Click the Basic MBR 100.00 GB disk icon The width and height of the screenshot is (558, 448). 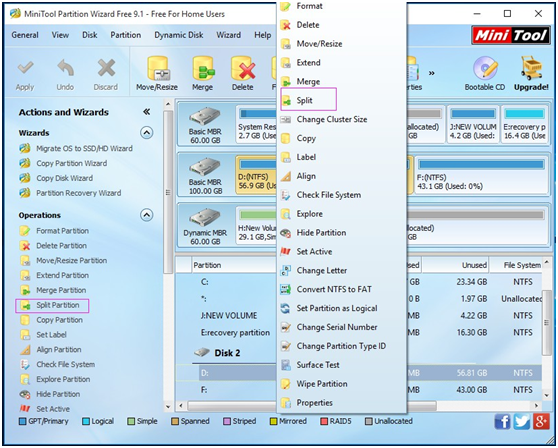[x=205, y=167]
